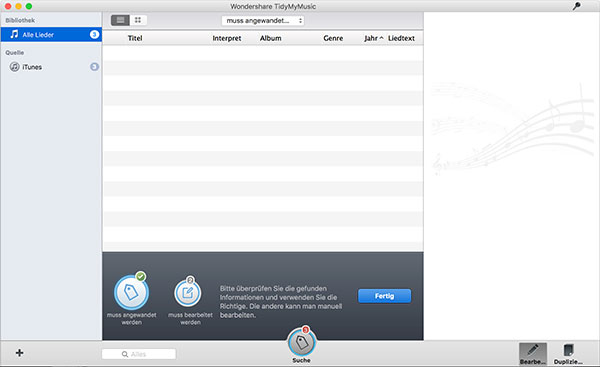Sort by the Album column header
This screenshot has height=367, width=600.
coord(271,38)
